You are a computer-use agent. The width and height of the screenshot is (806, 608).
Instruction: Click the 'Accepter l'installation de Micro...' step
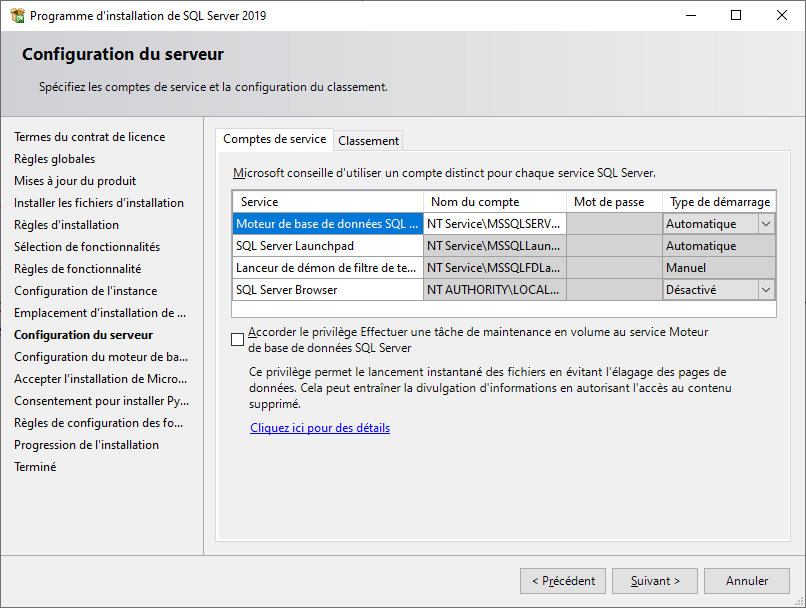100,379
